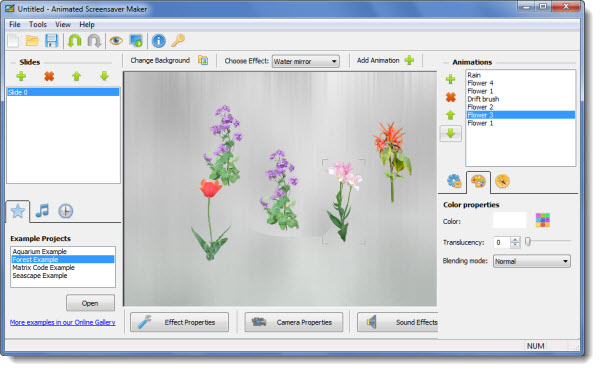Select Rain in Animations list

[x=520, y=75]
